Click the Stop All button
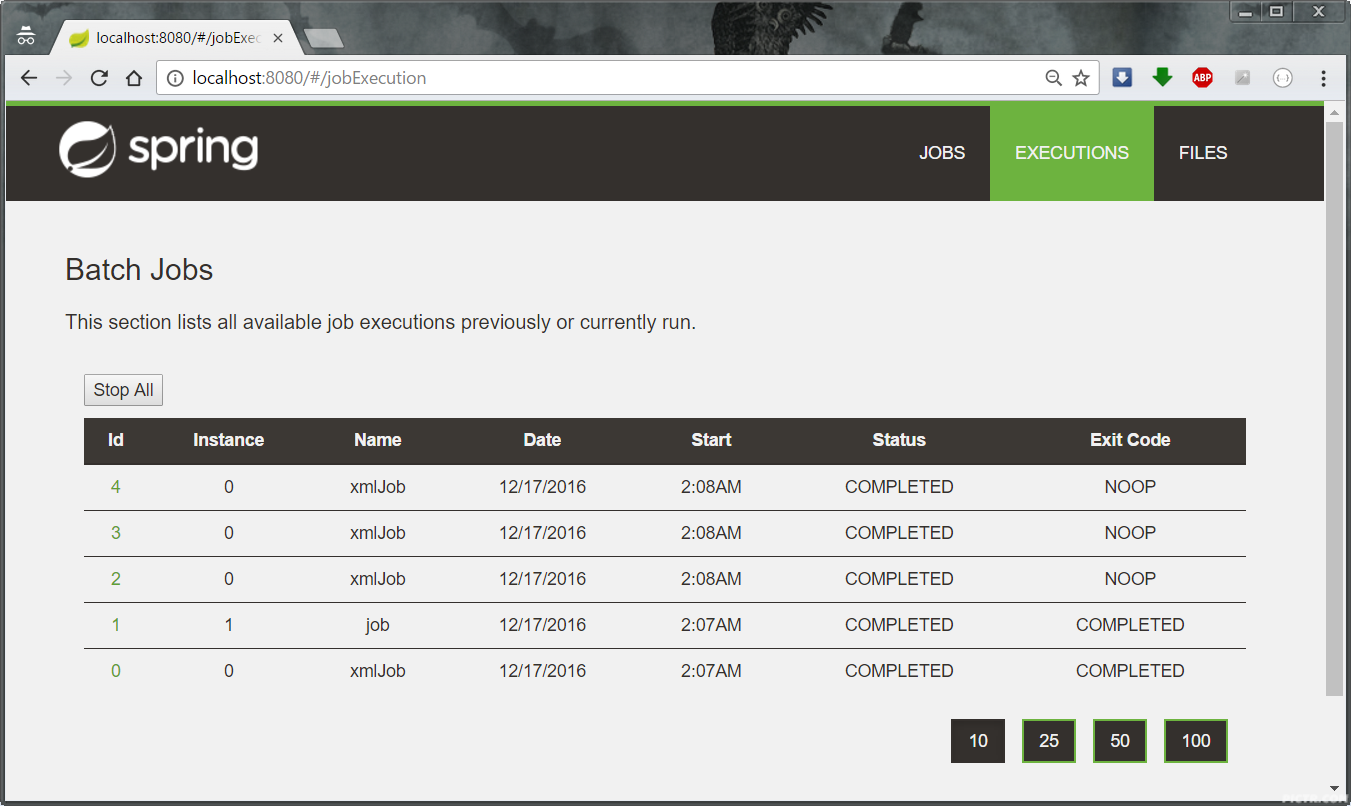This screenshot has width=1351, height=806. pyautogui.click(x=123, y=390)
